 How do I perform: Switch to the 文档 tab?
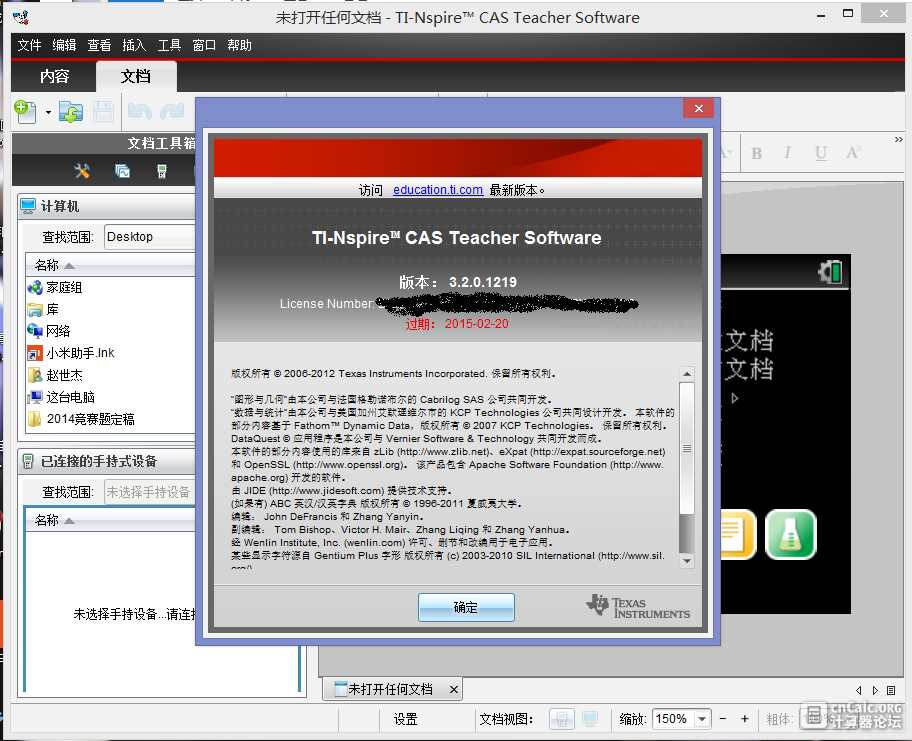[136, 76]
